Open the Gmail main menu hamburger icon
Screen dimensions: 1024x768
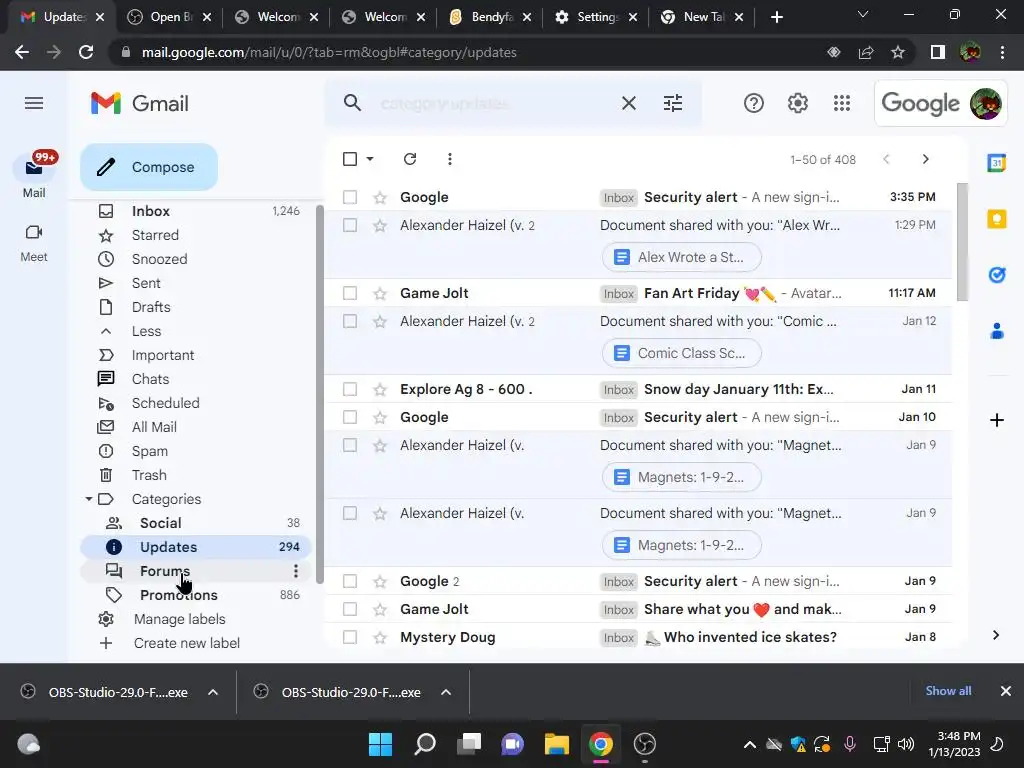coord(34,103)
